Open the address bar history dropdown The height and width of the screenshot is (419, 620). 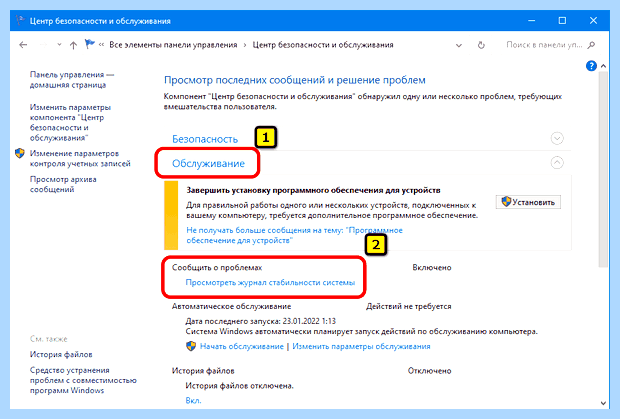pos(459,45)
